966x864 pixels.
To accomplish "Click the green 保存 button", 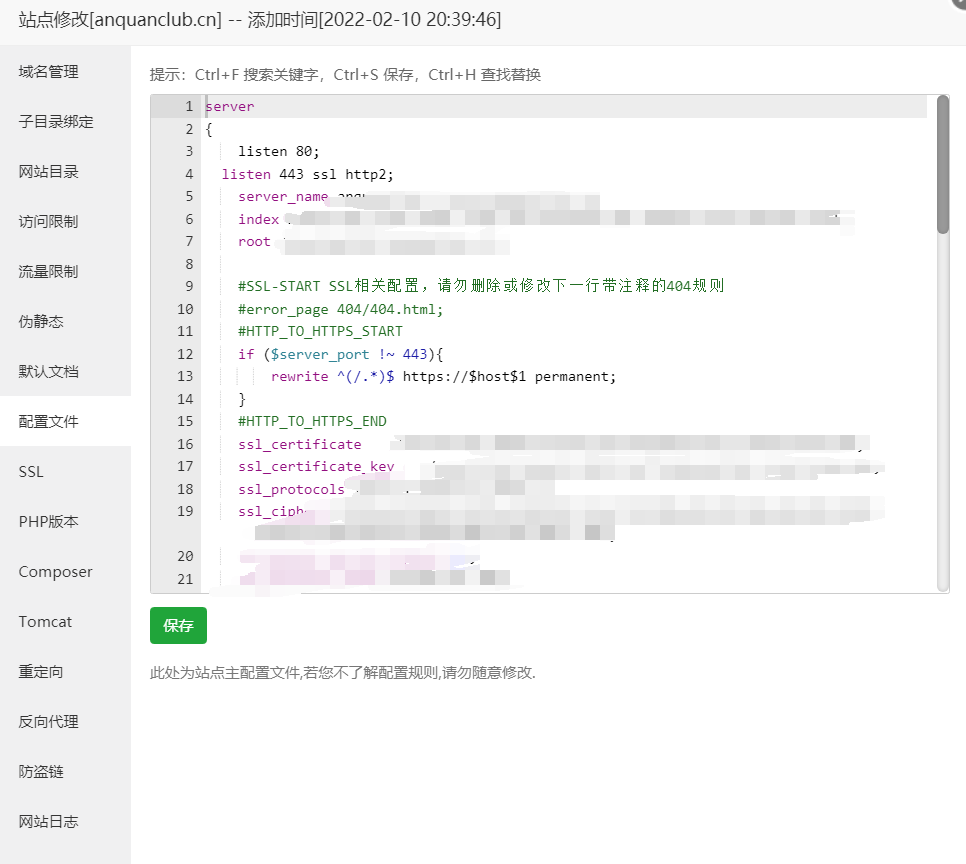I will pyautogui.click(x=178, y=625).
